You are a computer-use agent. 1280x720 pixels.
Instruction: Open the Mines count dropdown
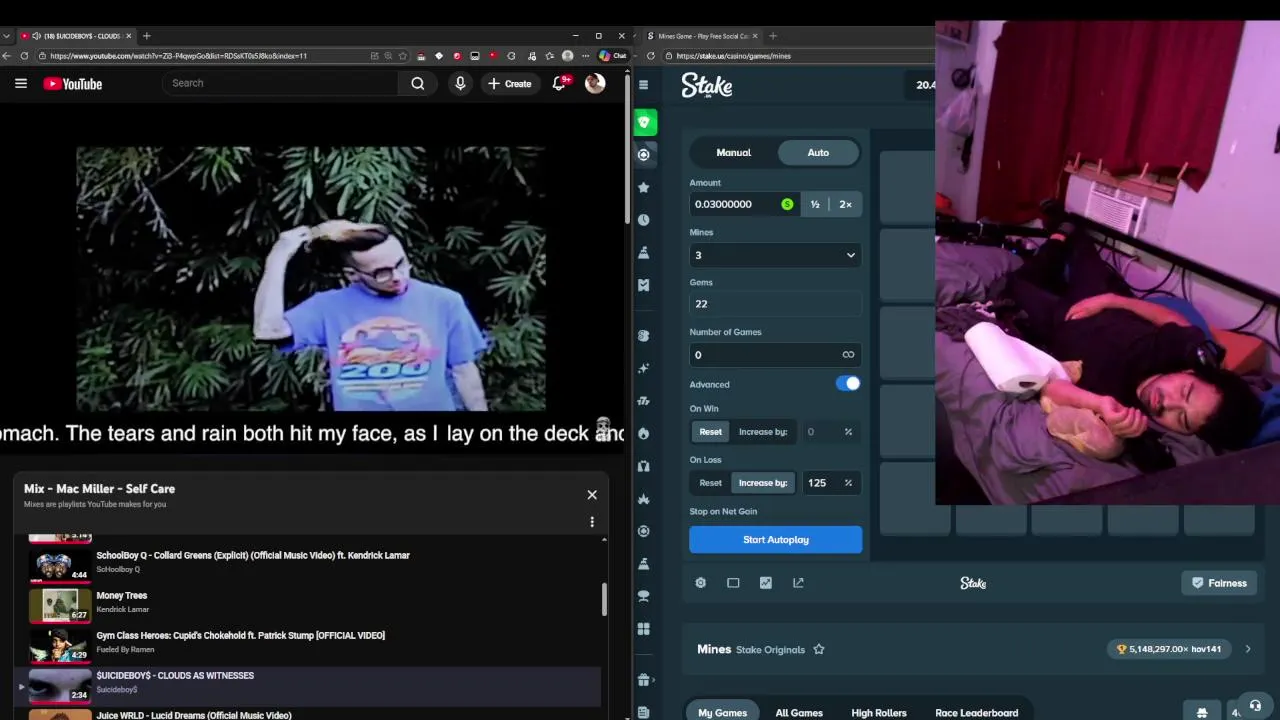click(775, 255)
